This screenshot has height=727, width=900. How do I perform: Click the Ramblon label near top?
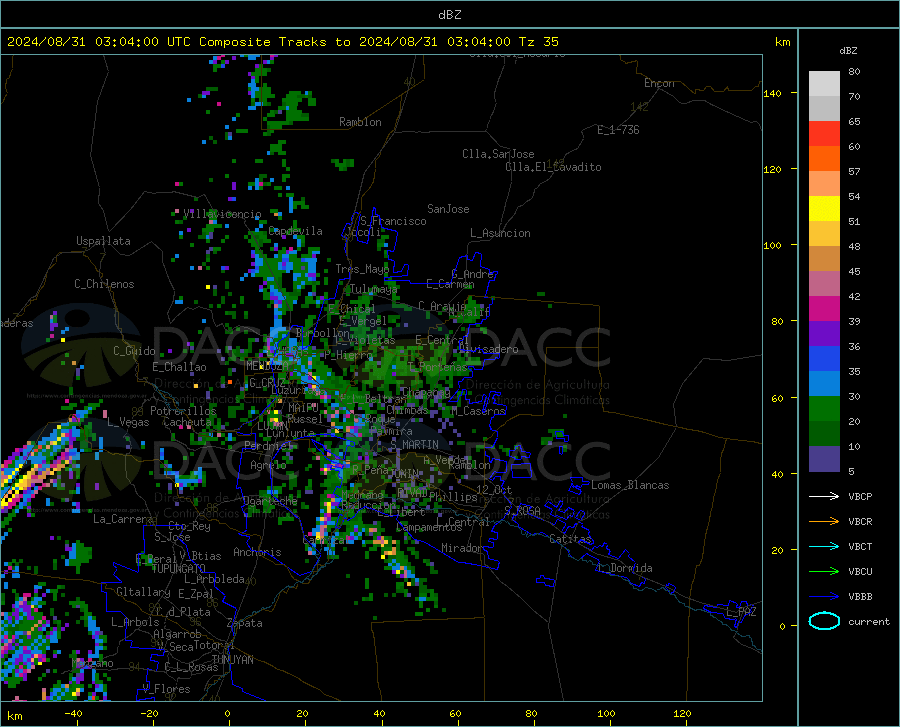pyautogui.click(x=360, y=122)
